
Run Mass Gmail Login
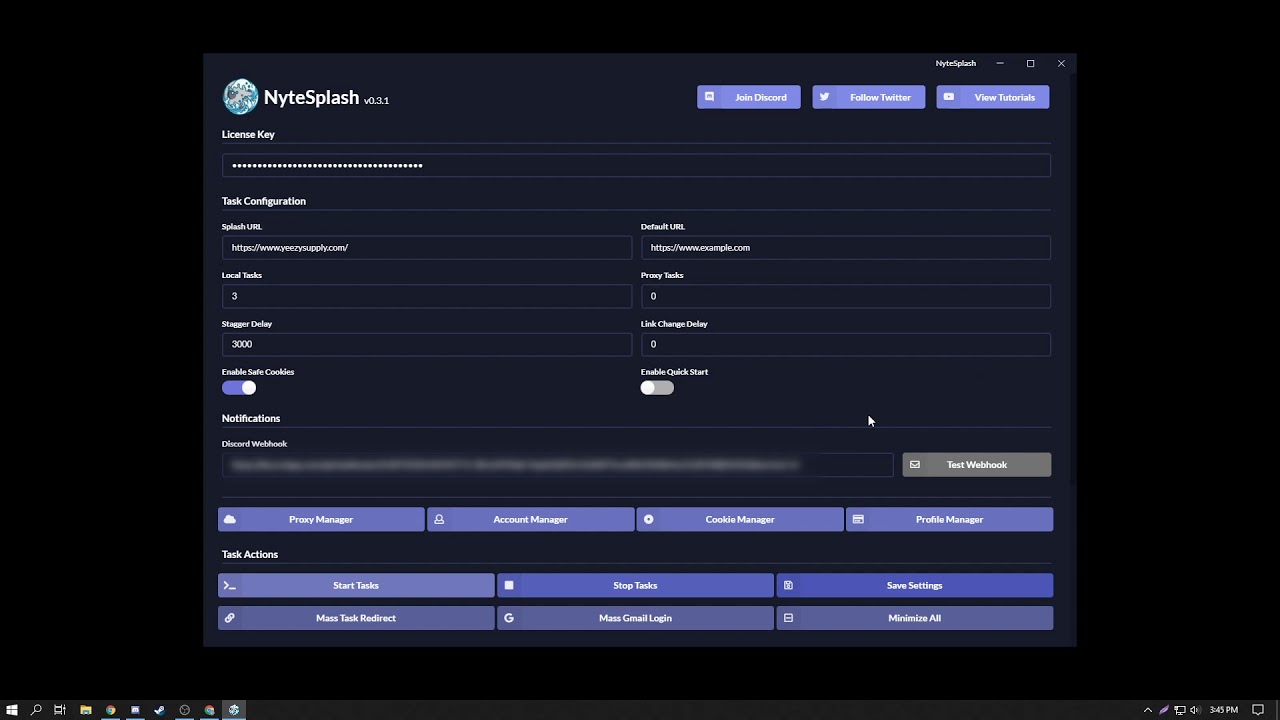click(x=635, y=618)
